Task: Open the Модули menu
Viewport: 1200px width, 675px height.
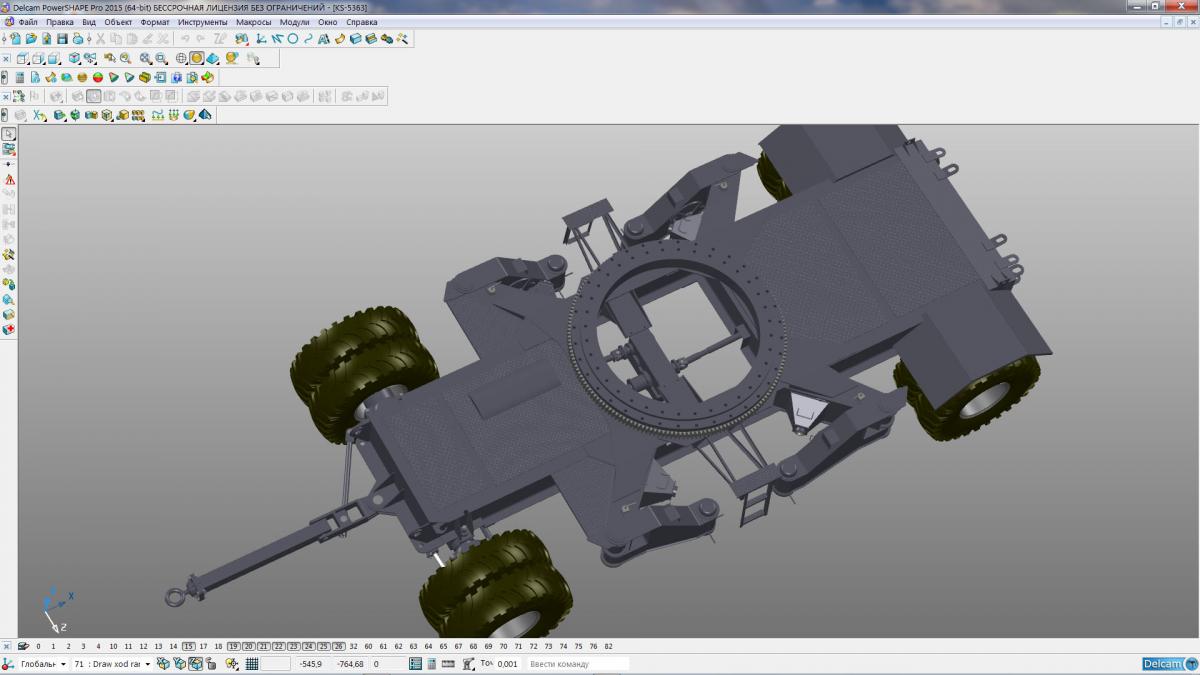Action: 294,22
